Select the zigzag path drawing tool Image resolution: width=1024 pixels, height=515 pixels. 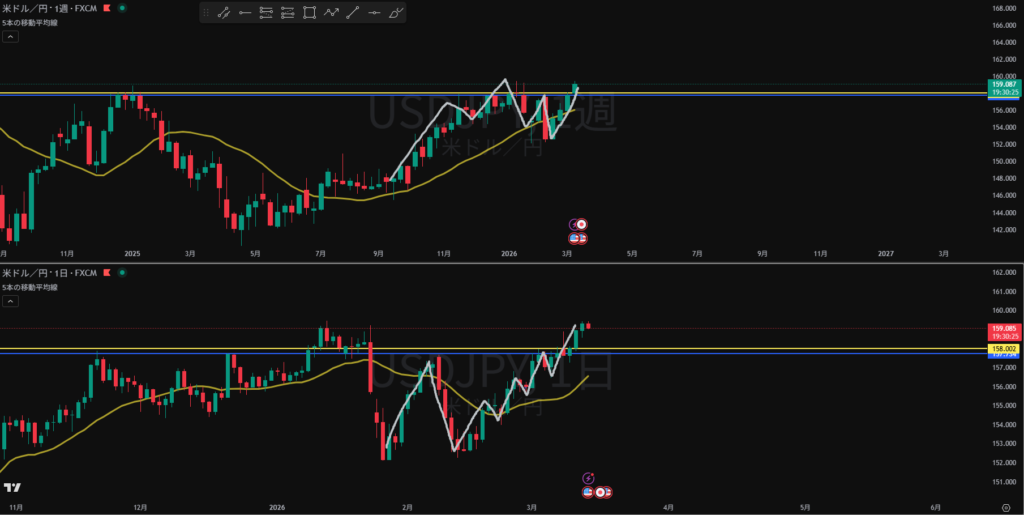point(331,13)
